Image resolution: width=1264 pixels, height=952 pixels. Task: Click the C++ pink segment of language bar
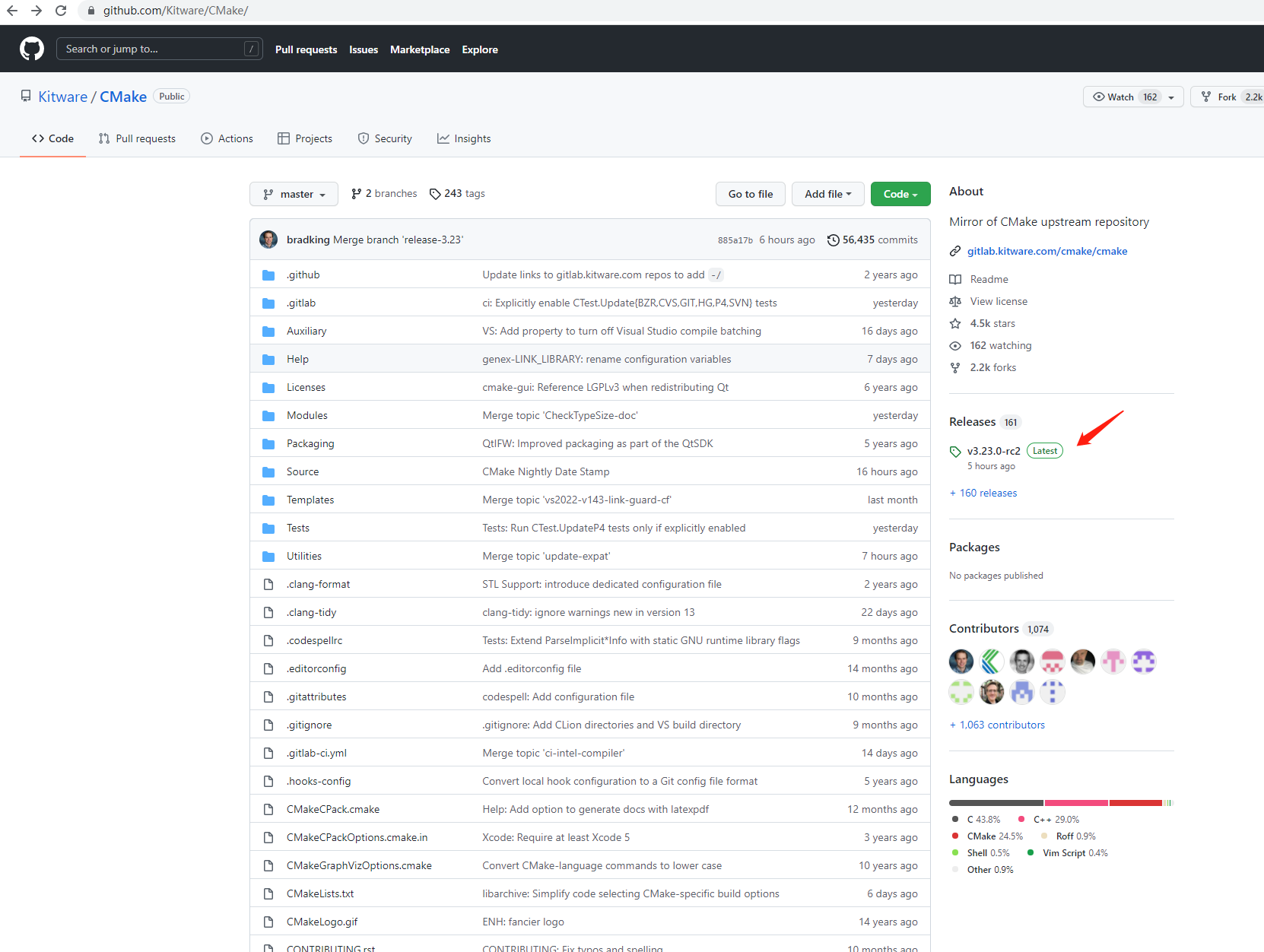[1076, 803]
